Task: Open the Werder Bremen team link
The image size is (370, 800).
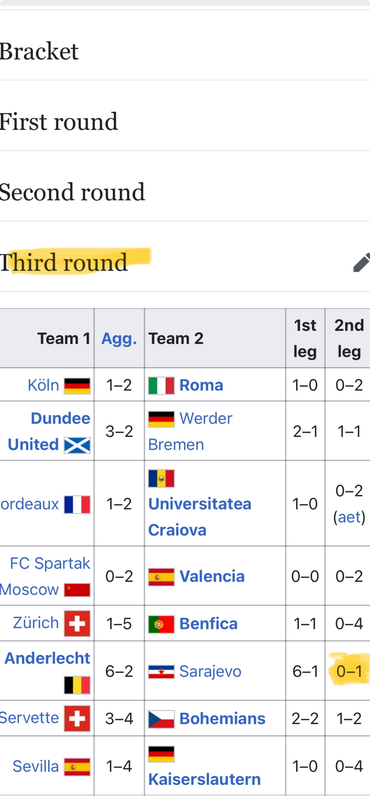Action: point(190,432)
